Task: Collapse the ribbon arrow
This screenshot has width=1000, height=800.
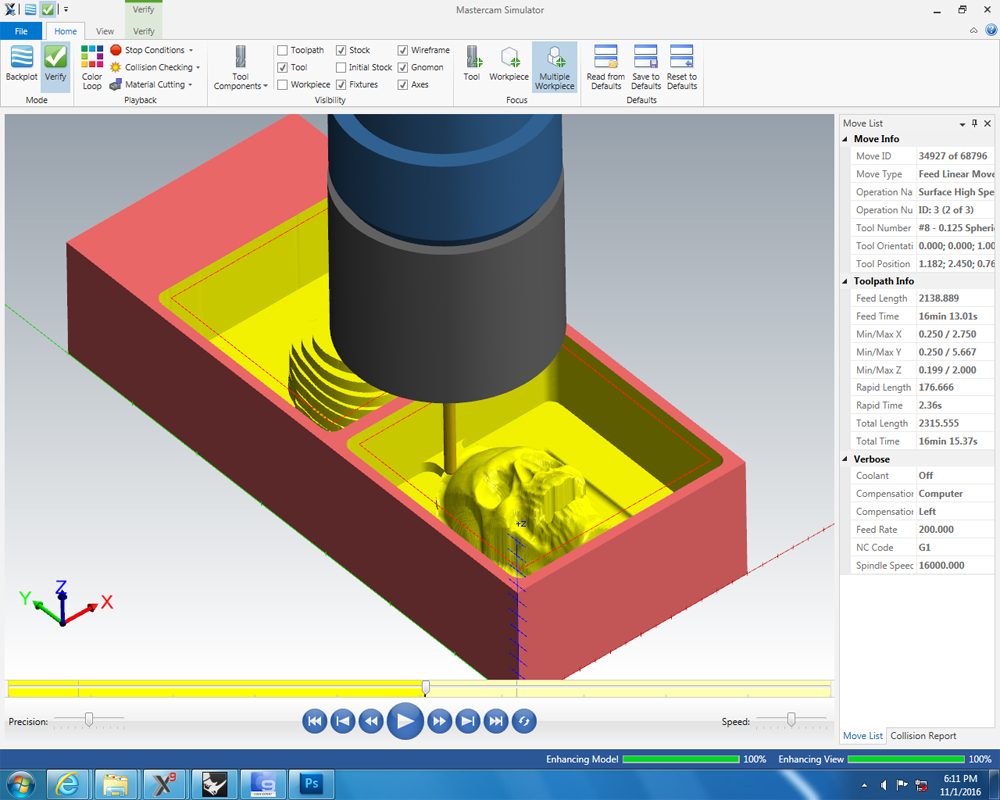Action: pyautogui.click(x=973, y=30)
